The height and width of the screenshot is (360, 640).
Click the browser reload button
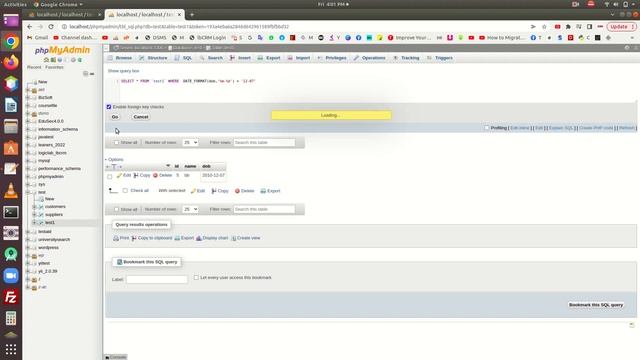coord(51,27)
